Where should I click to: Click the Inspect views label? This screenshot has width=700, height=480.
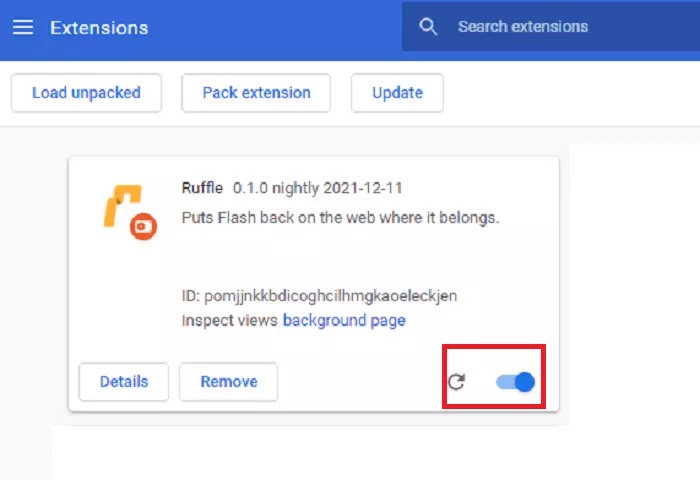[230, 321]
